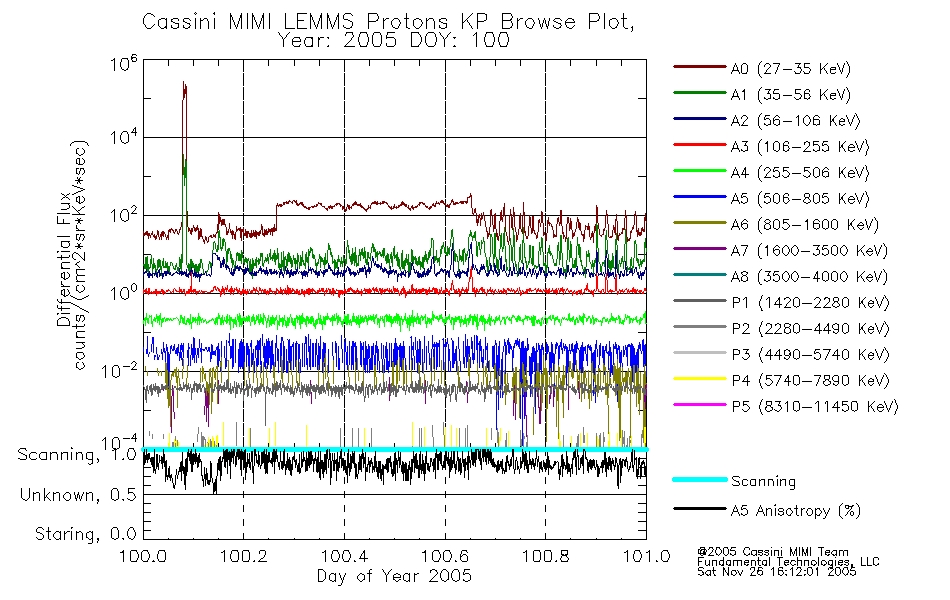Image resolution: width=950 pixels, height=600 pixels.
Task: Click the bright green A4 legend swatch
Action: [x=700, y=171]
